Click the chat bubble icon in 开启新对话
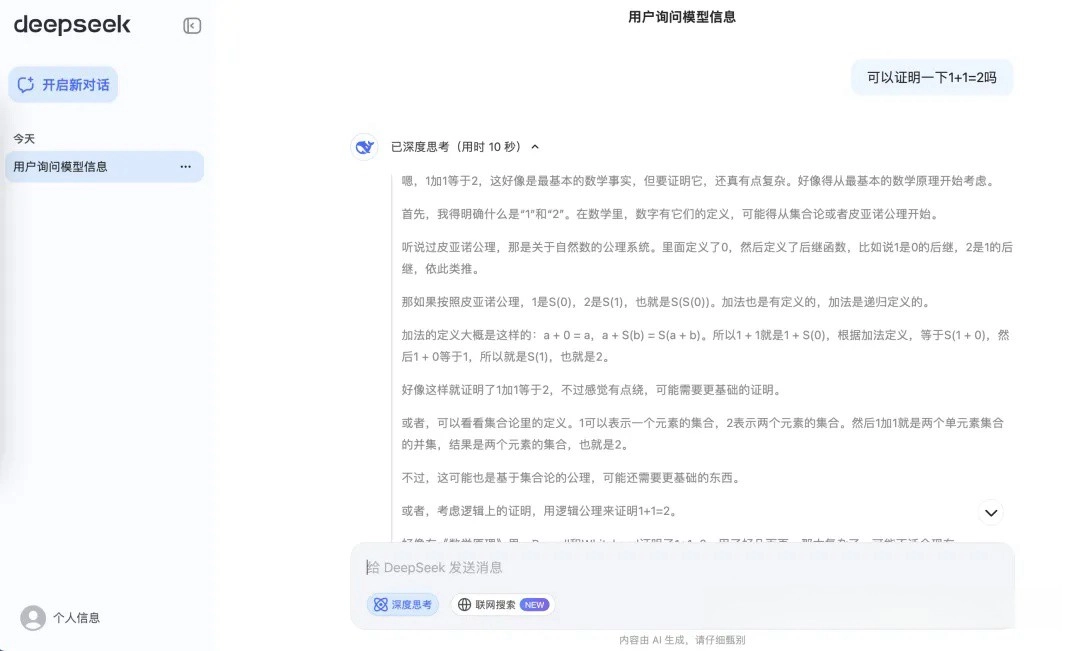Viewport: 1080px width, 651px height. (x=27, y=85)
